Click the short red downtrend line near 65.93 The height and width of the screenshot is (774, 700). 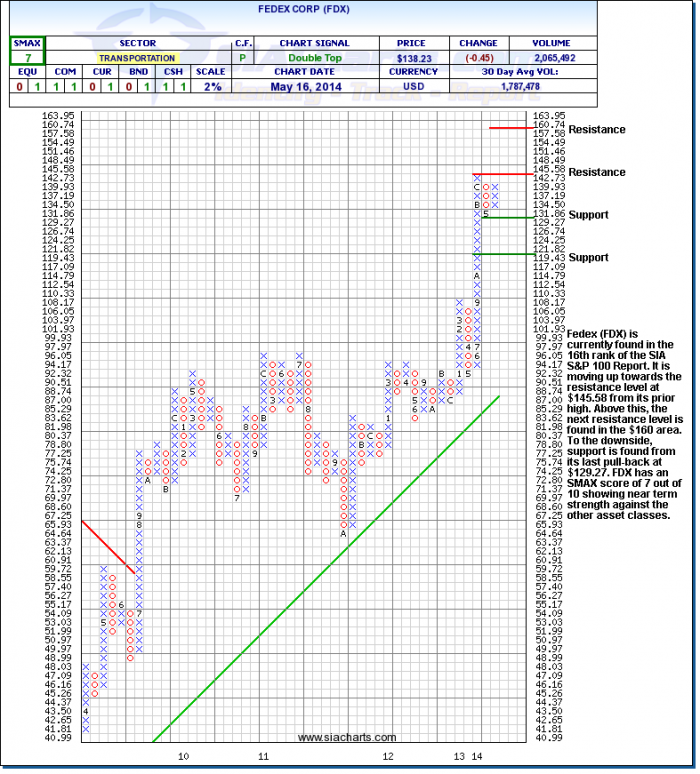coord(107,546)
